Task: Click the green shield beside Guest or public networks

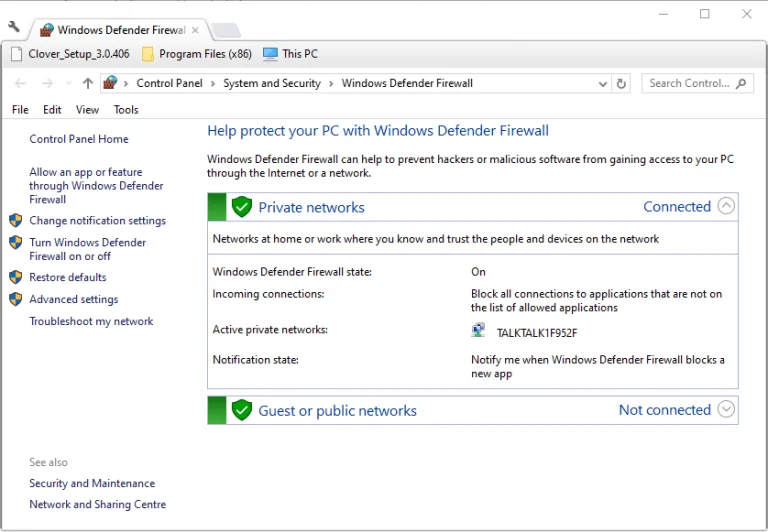Action: 241,410
